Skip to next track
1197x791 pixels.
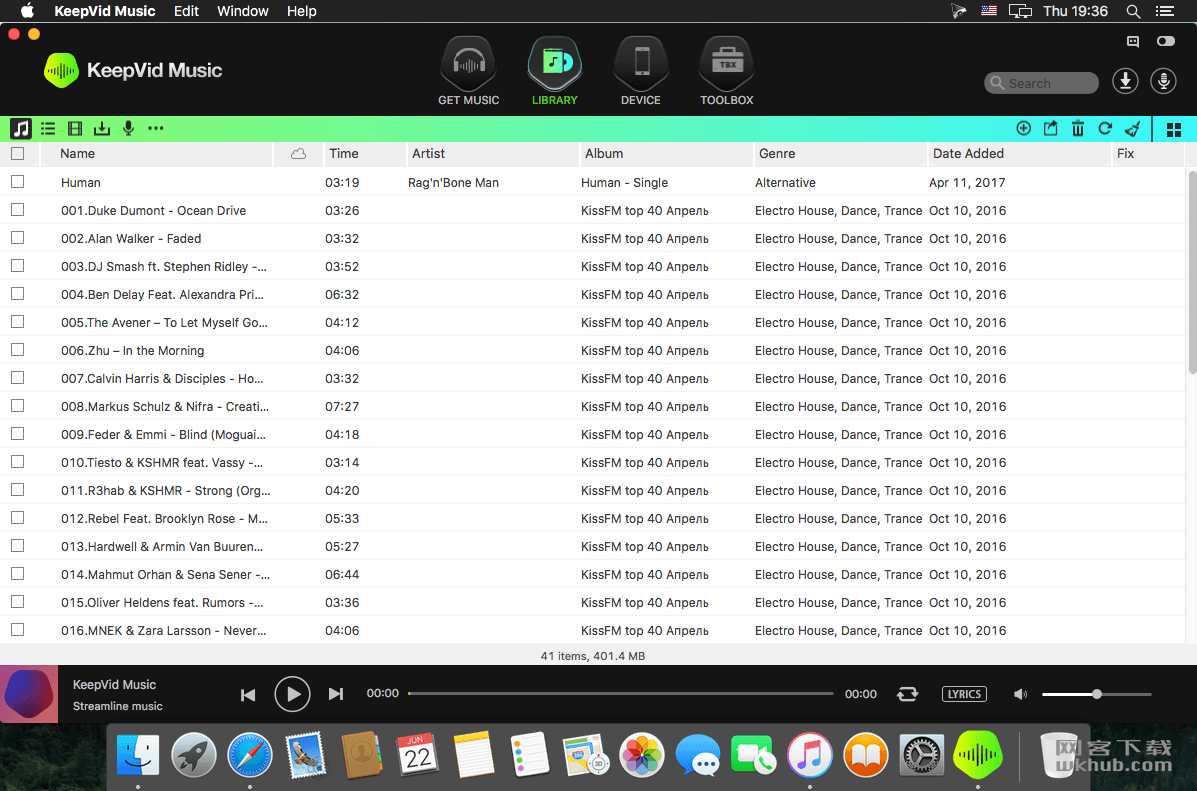pos(336,694)
